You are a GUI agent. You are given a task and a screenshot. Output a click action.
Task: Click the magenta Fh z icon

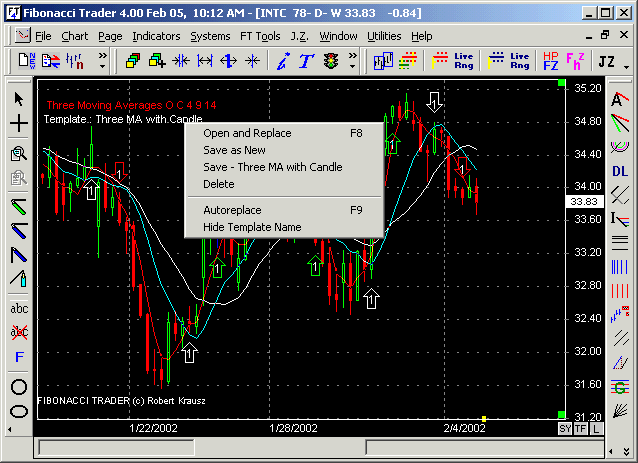(575, 61)
